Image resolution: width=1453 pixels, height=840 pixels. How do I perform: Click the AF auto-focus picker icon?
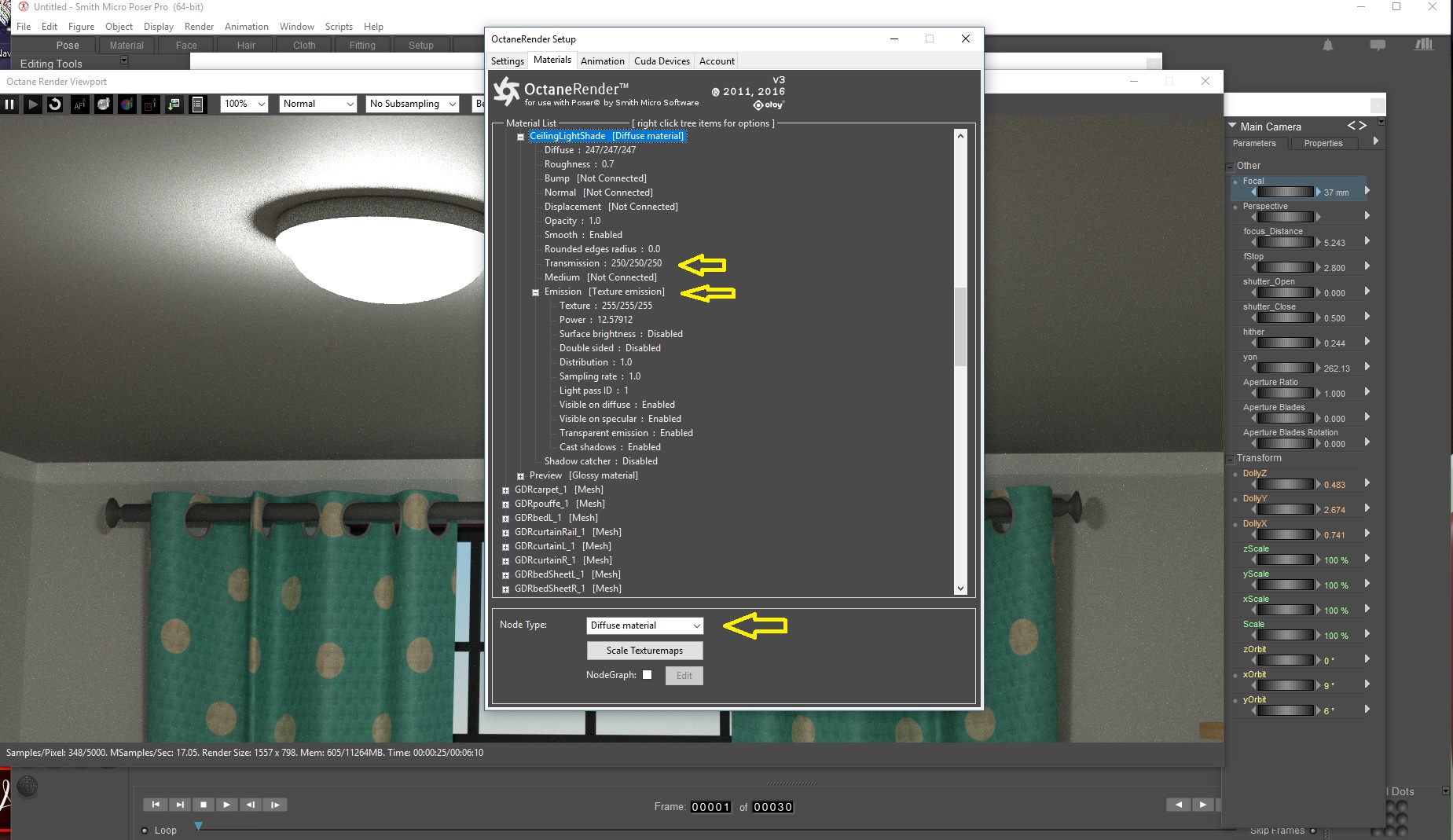[79, 104]
